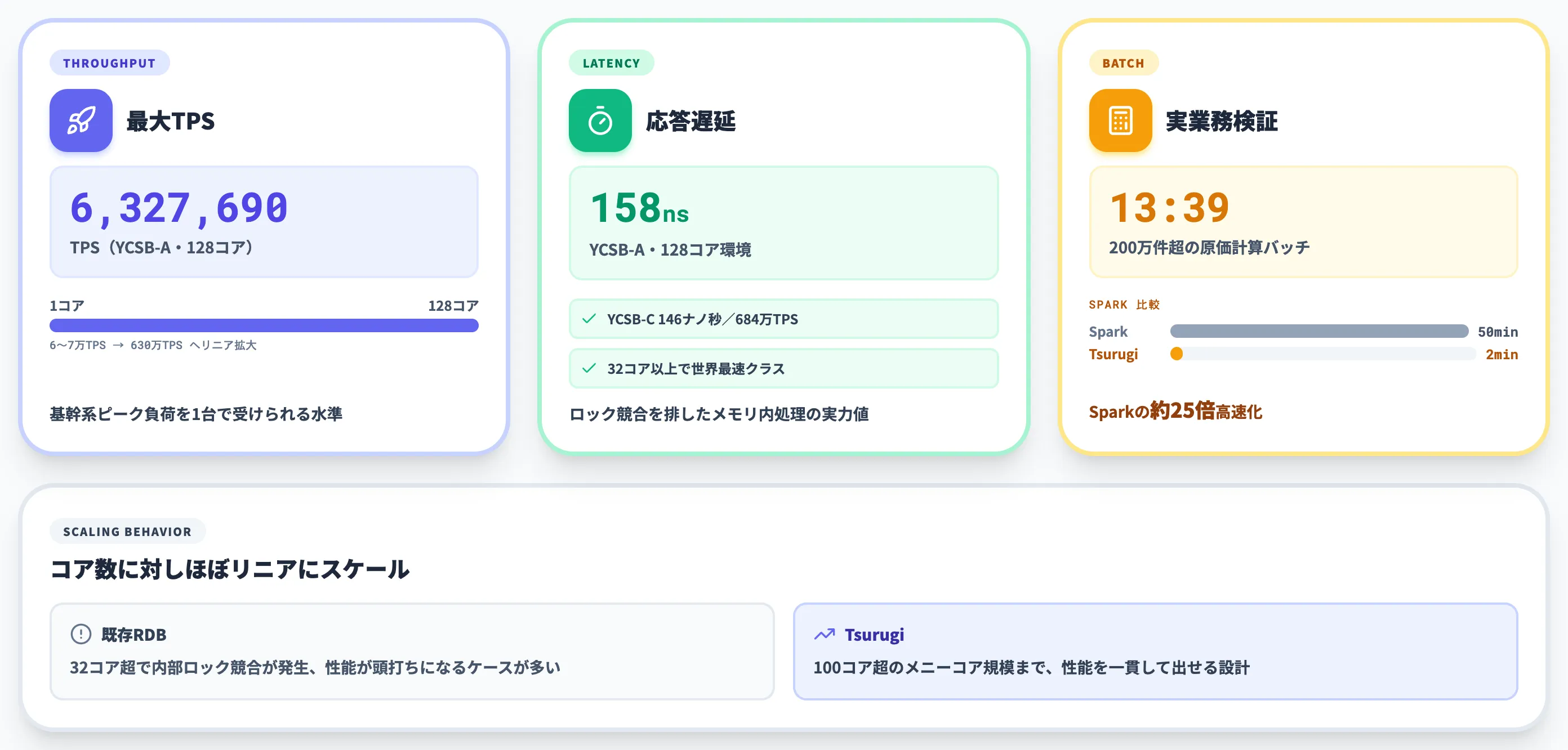Click the Tsurugi label in comparison chart
The image size is (1568, 750).
coord(1113,354)
